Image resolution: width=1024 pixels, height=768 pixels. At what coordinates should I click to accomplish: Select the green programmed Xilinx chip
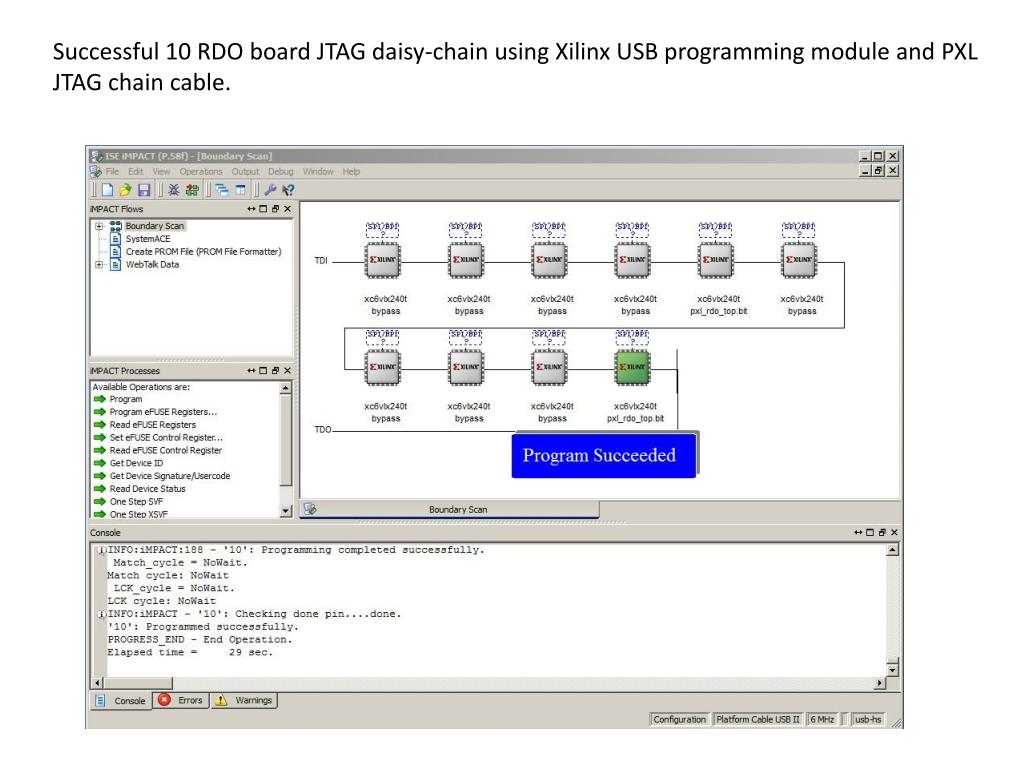pyautogui.click(x=633, y=367)
